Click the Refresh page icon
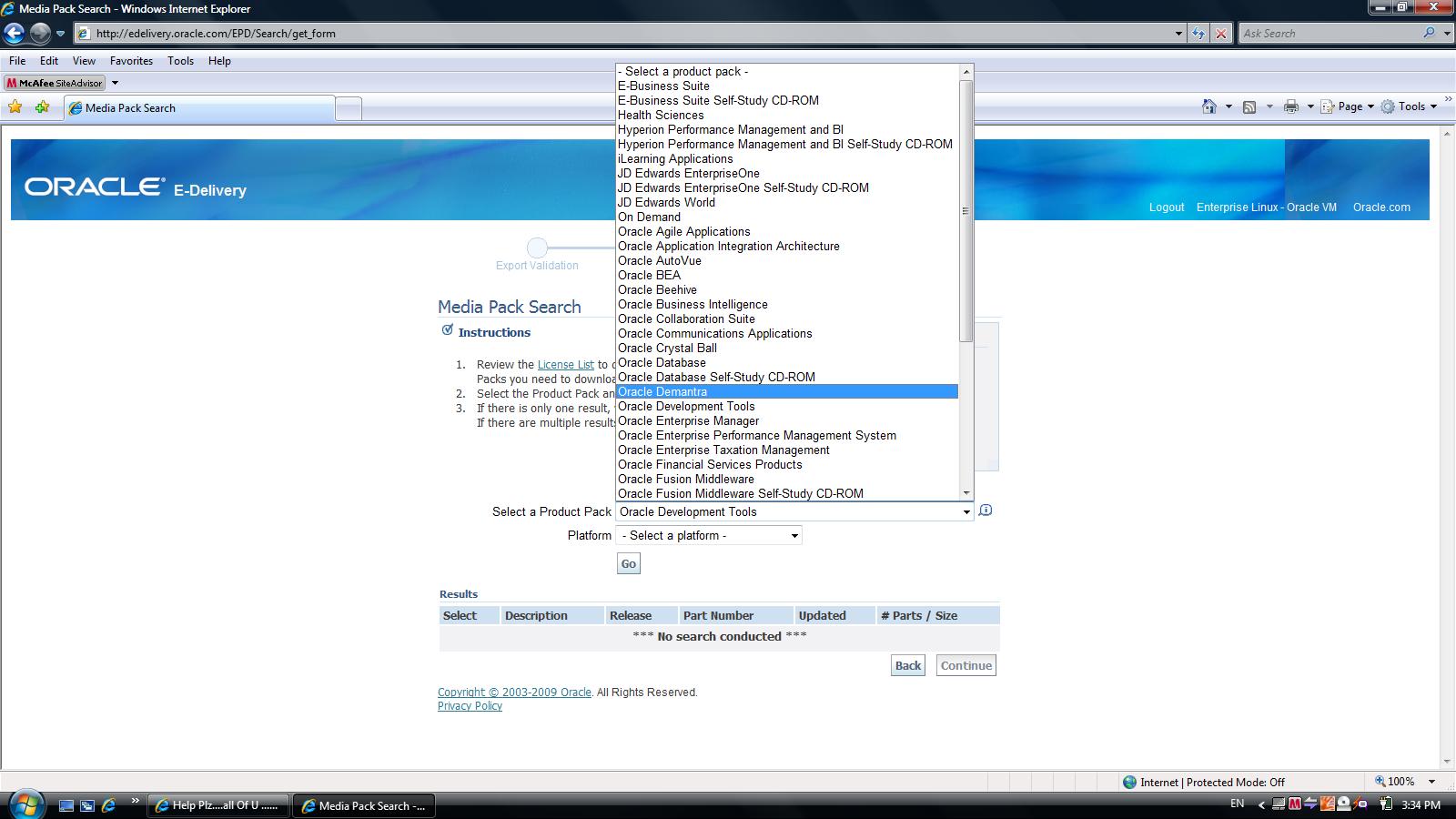The width and height of the screenshot is (1456, 819). coord(1198,34)
